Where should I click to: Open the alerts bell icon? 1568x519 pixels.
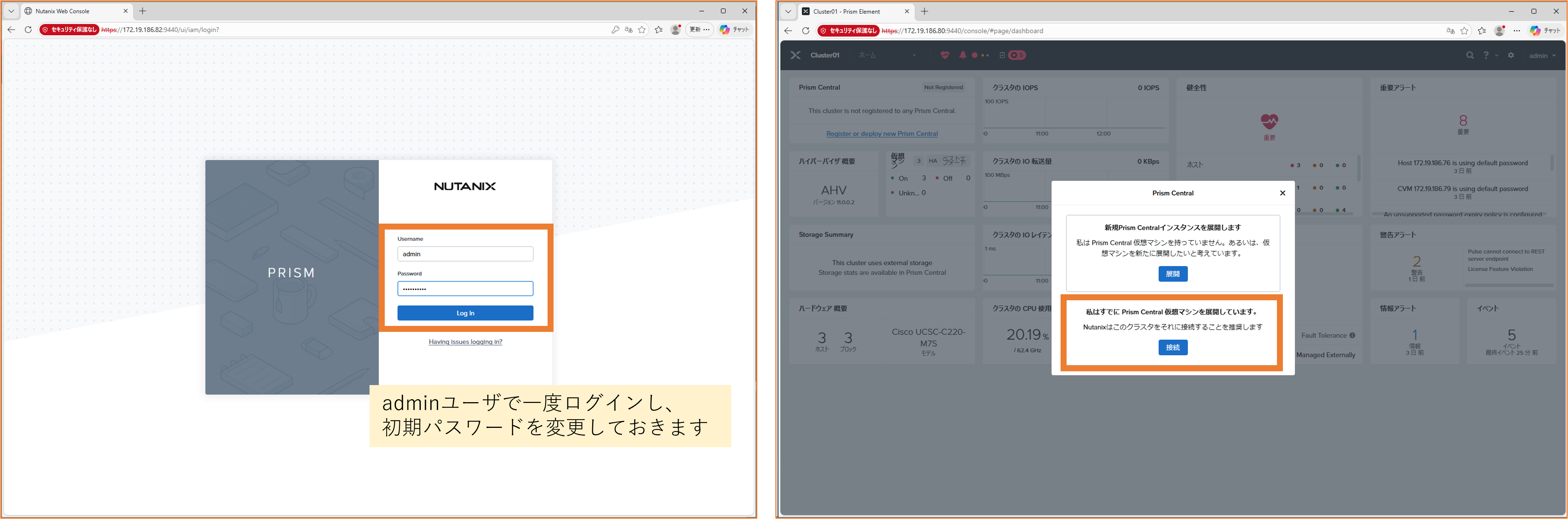coord(962,55)
